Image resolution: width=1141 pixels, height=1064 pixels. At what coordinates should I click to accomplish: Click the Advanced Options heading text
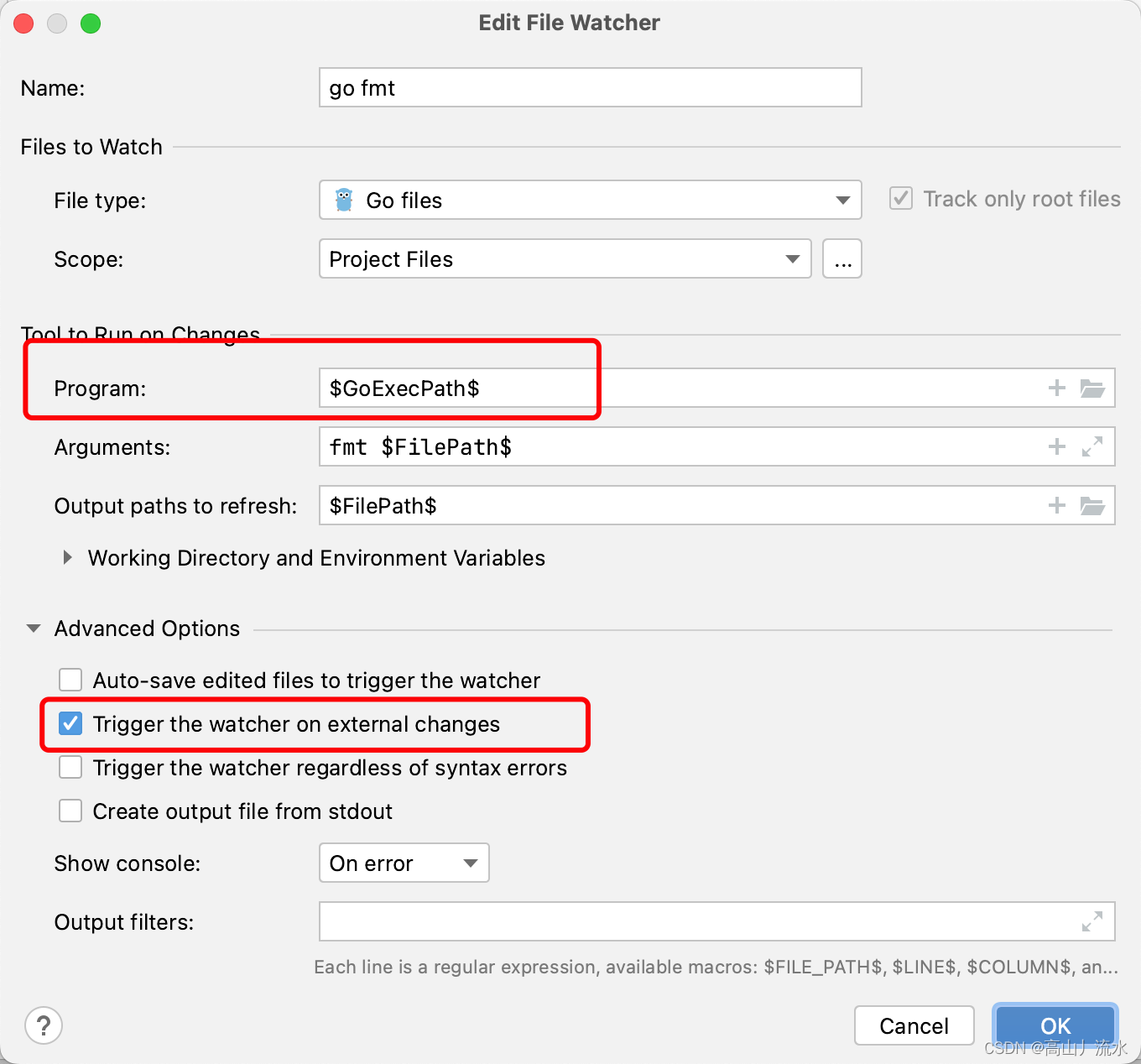click(147, 628)
